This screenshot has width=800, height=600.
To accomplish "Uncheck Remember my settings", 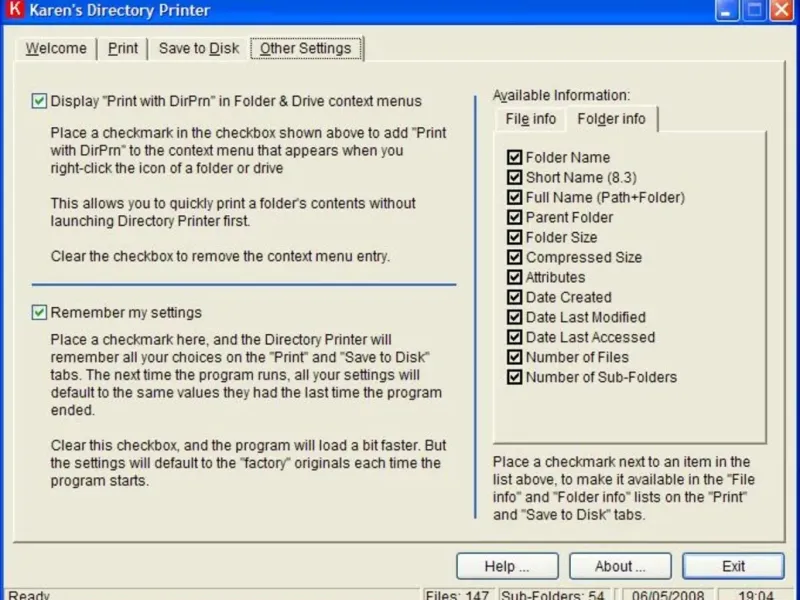I will click(x=39, y=312).
